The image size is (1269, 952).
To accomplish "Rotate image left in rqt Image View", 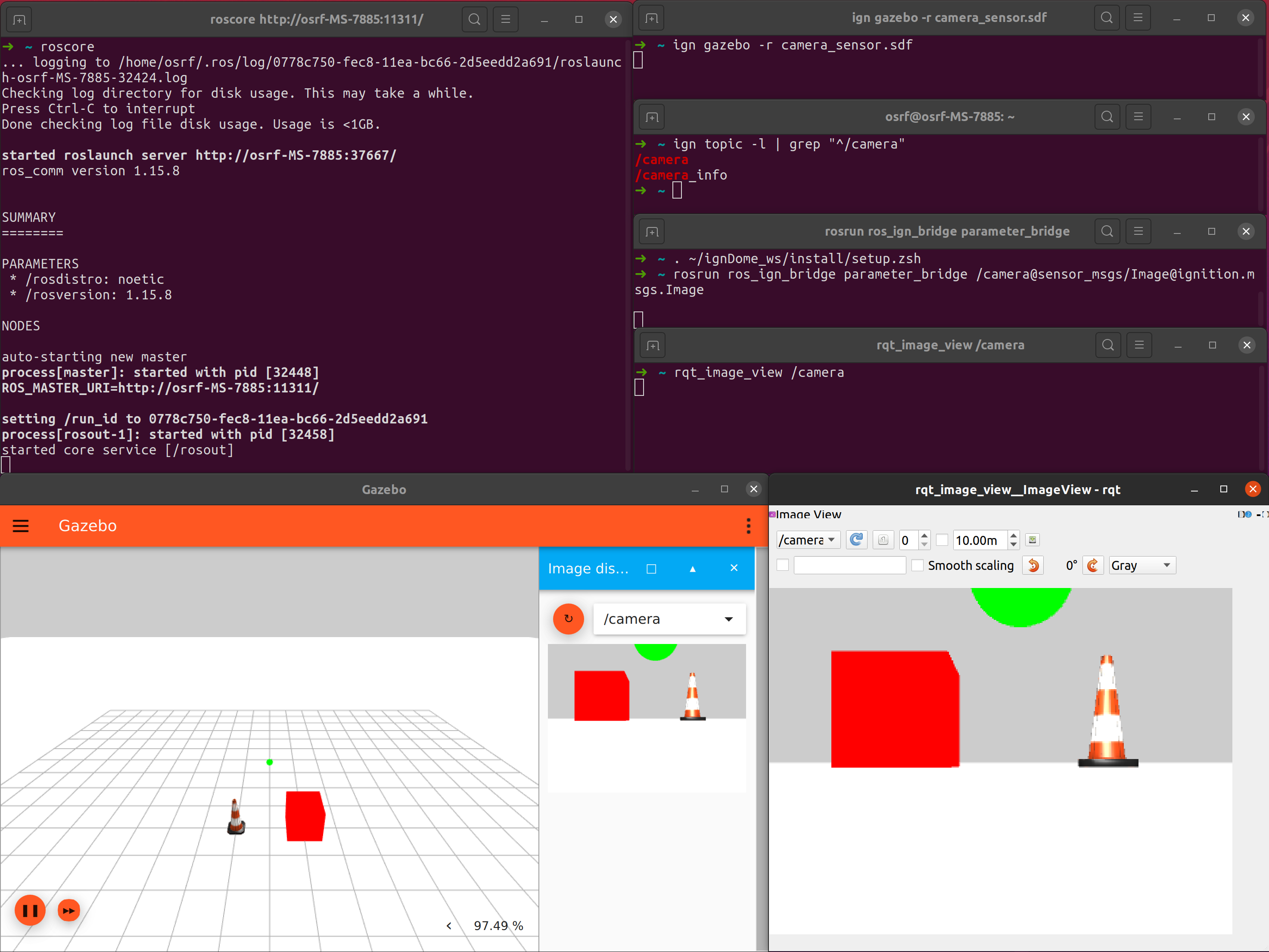I will click(1033, 565).
